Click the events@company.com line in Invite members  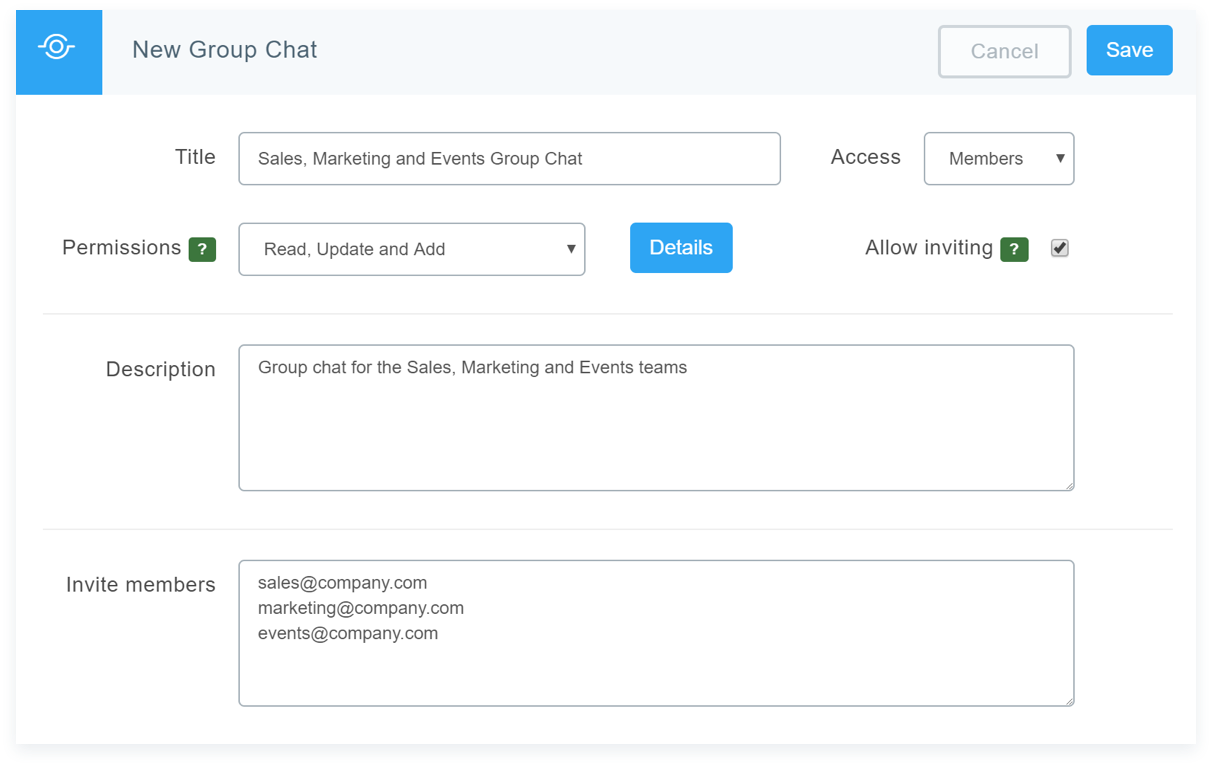click(347, 633)
